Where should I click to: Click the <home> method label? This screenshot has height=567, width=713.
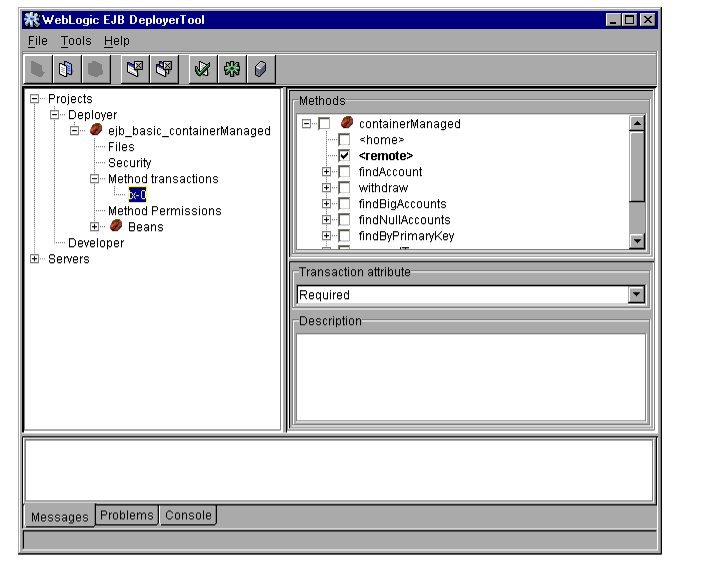point(382,140)
